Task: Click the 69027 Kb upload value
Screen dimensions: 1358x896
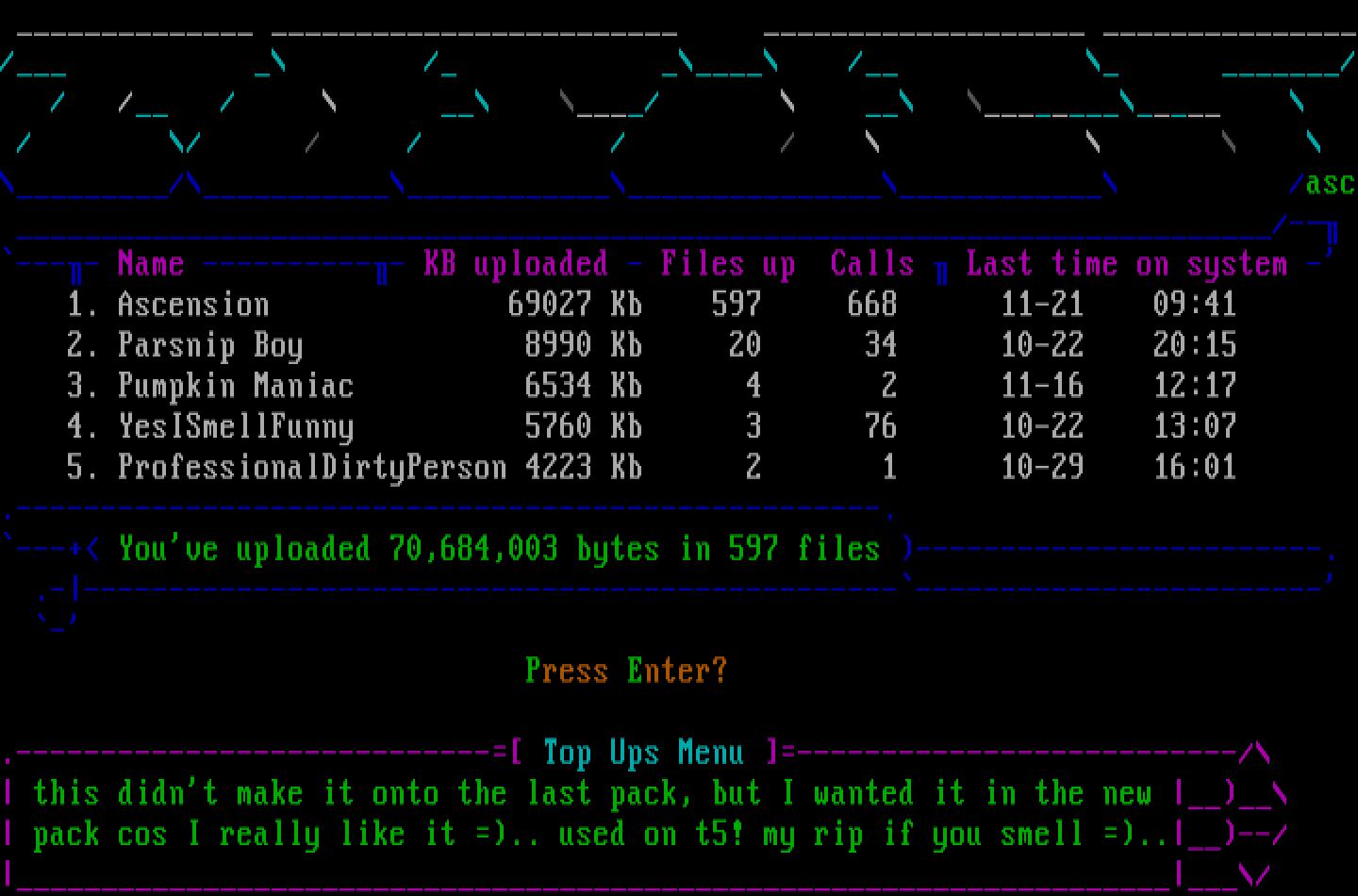Action: click(573, 305)
